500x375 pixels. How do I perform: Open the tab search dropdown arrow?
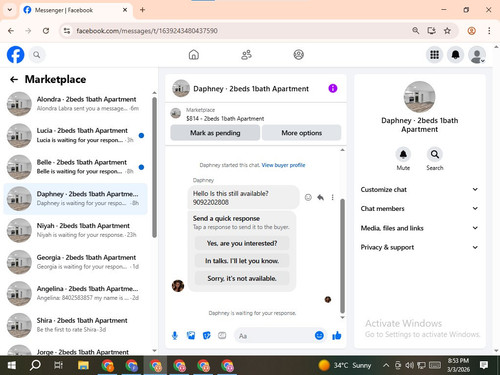click(10, 10)
